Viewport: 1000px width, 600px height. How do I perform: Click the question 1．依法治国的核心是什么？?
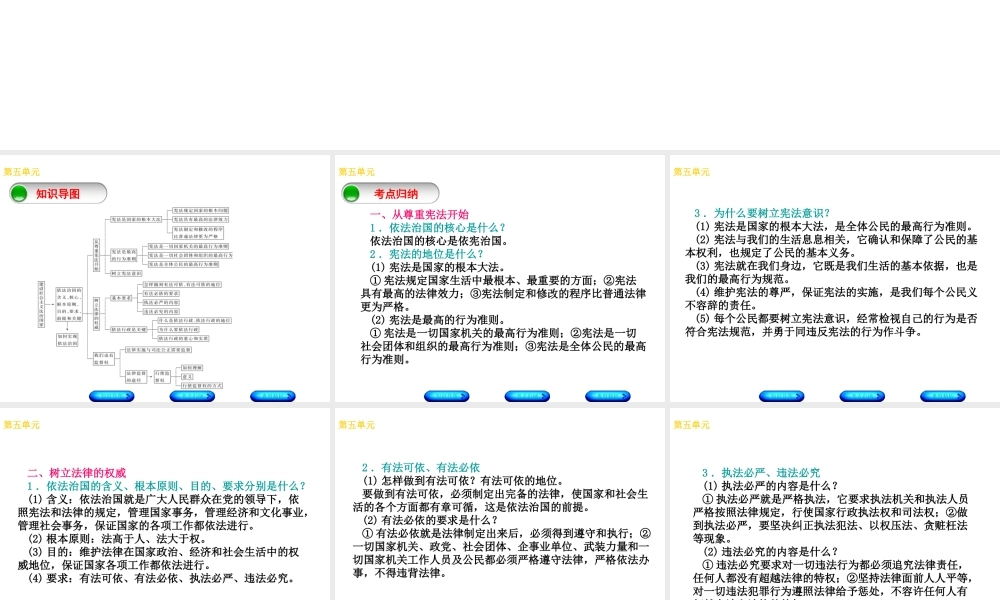438,228
